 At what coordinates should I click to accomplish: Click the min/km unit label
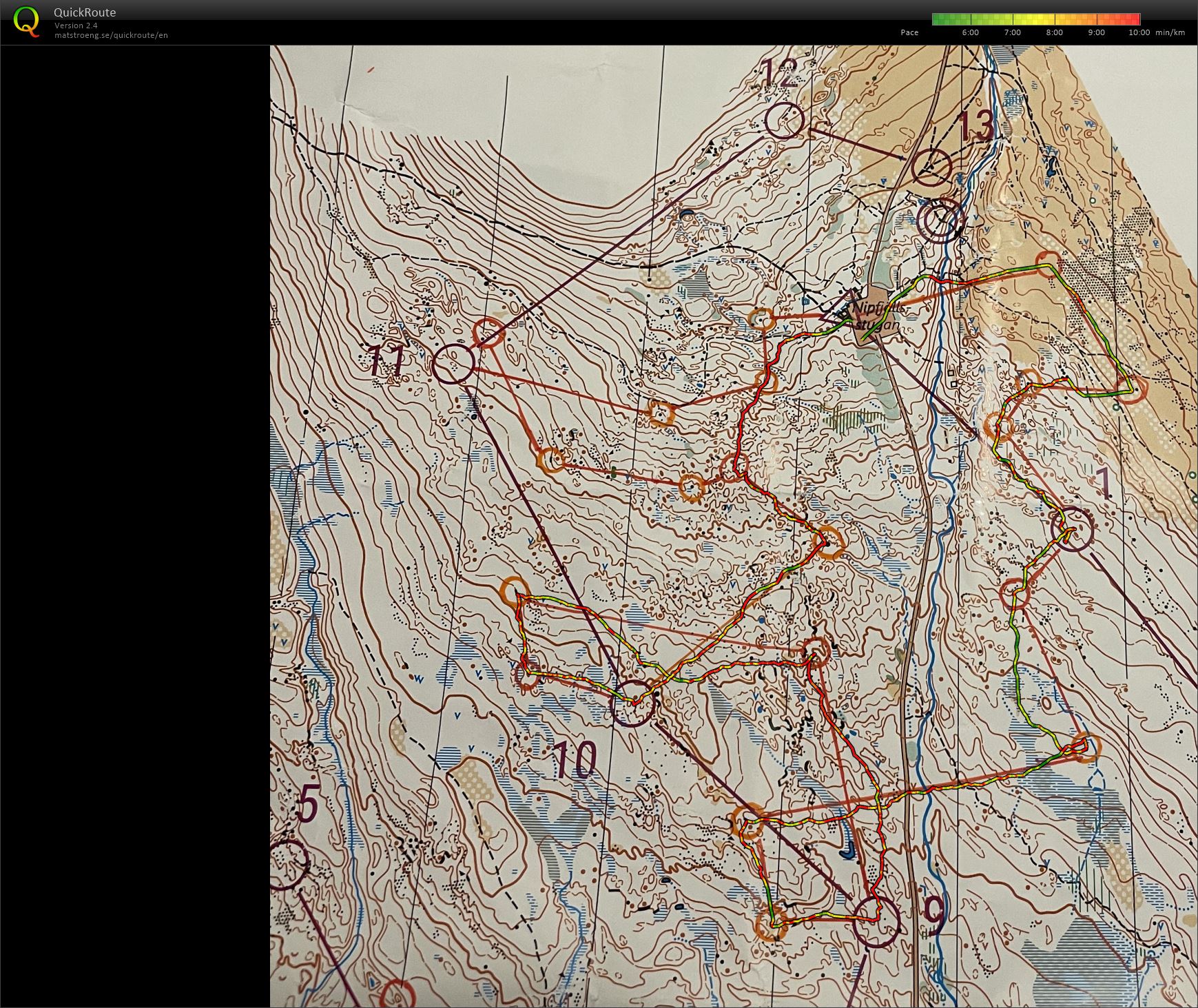[x=1170, y=32]
